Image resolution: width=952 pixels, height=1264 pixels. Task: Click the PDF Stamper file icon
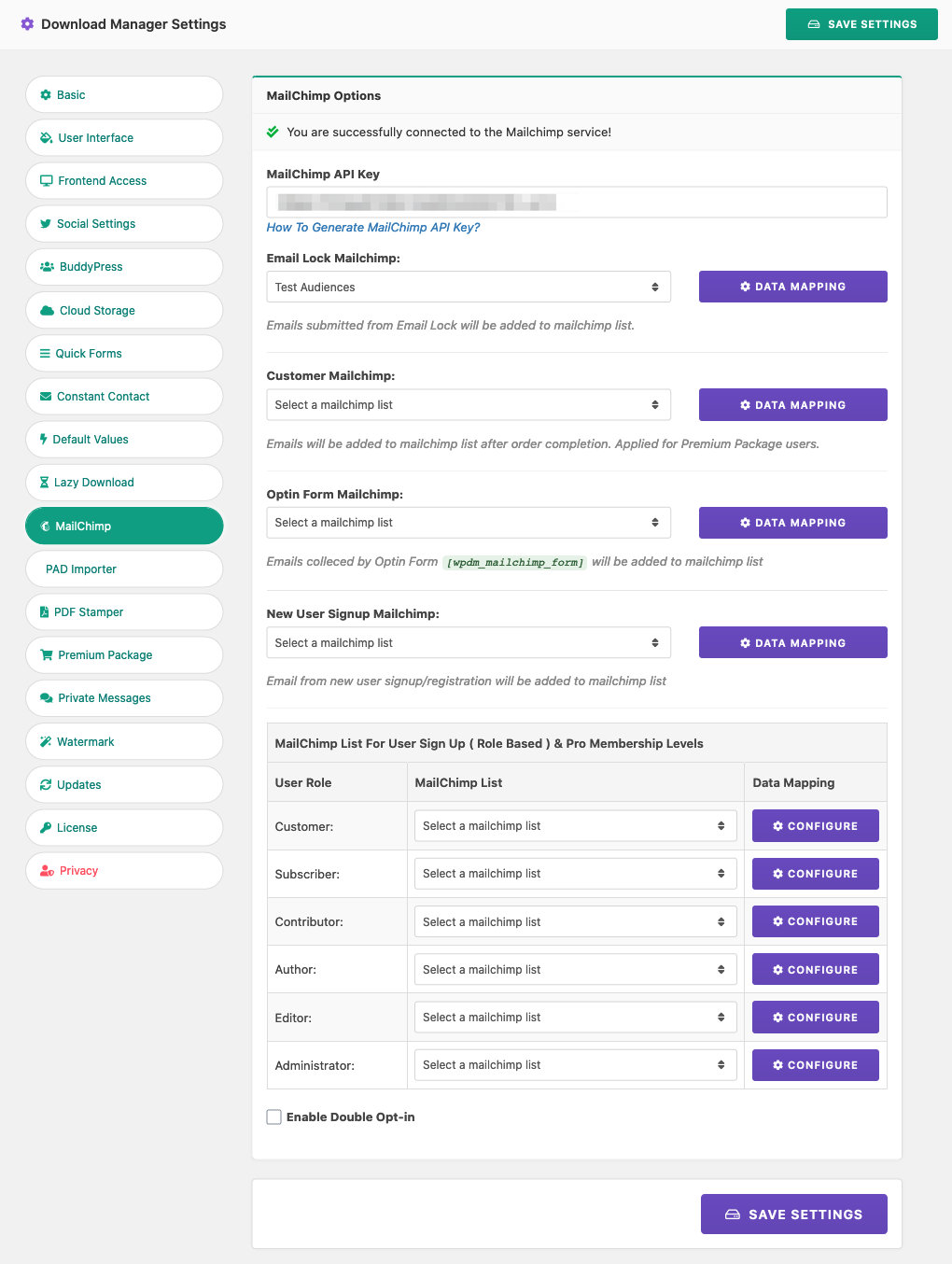tap(45, 611)
